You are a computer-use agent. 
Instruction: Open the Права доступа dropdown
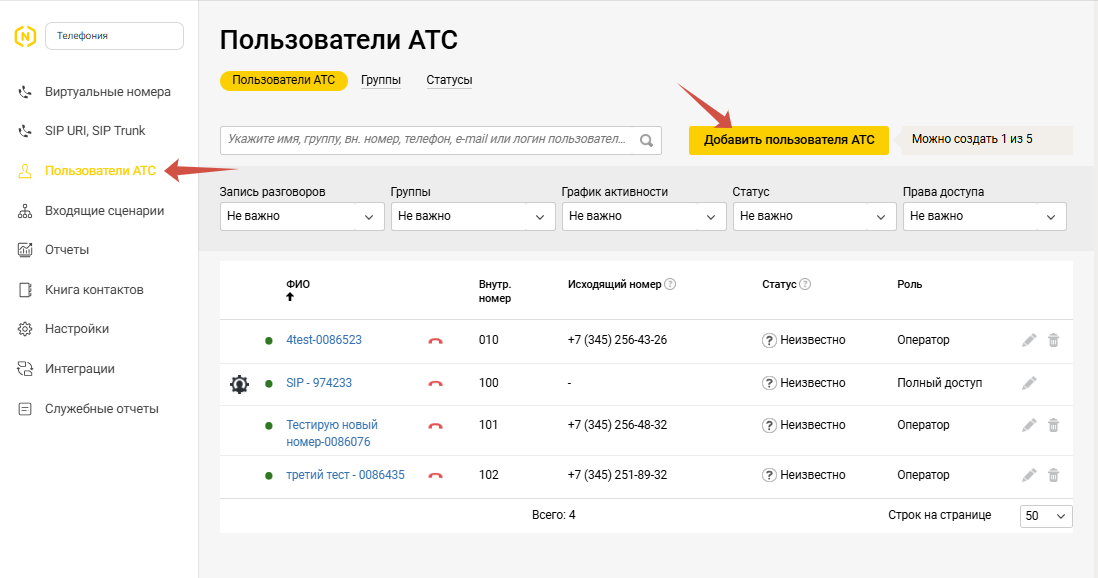click(984, 216)
